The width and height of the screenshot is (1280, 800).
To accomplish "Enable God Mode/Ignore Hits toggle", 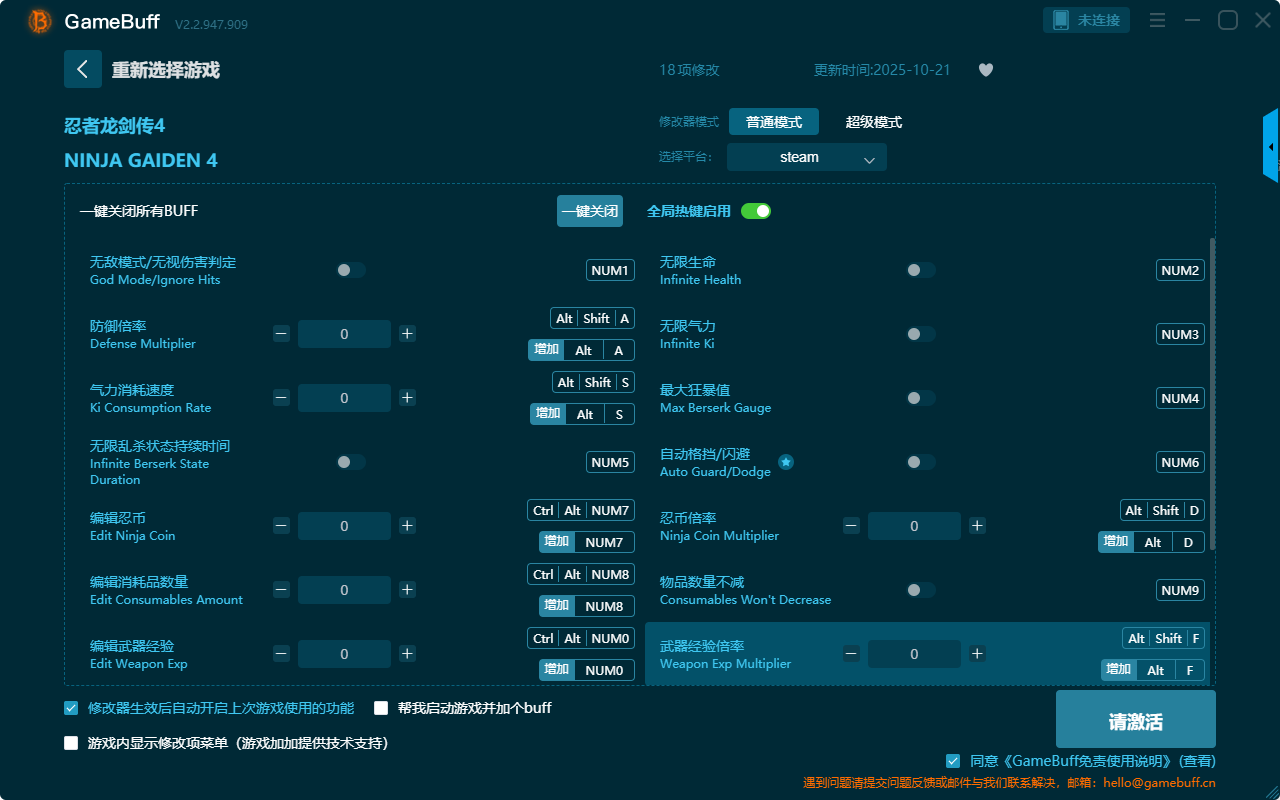I will (351, 270).
